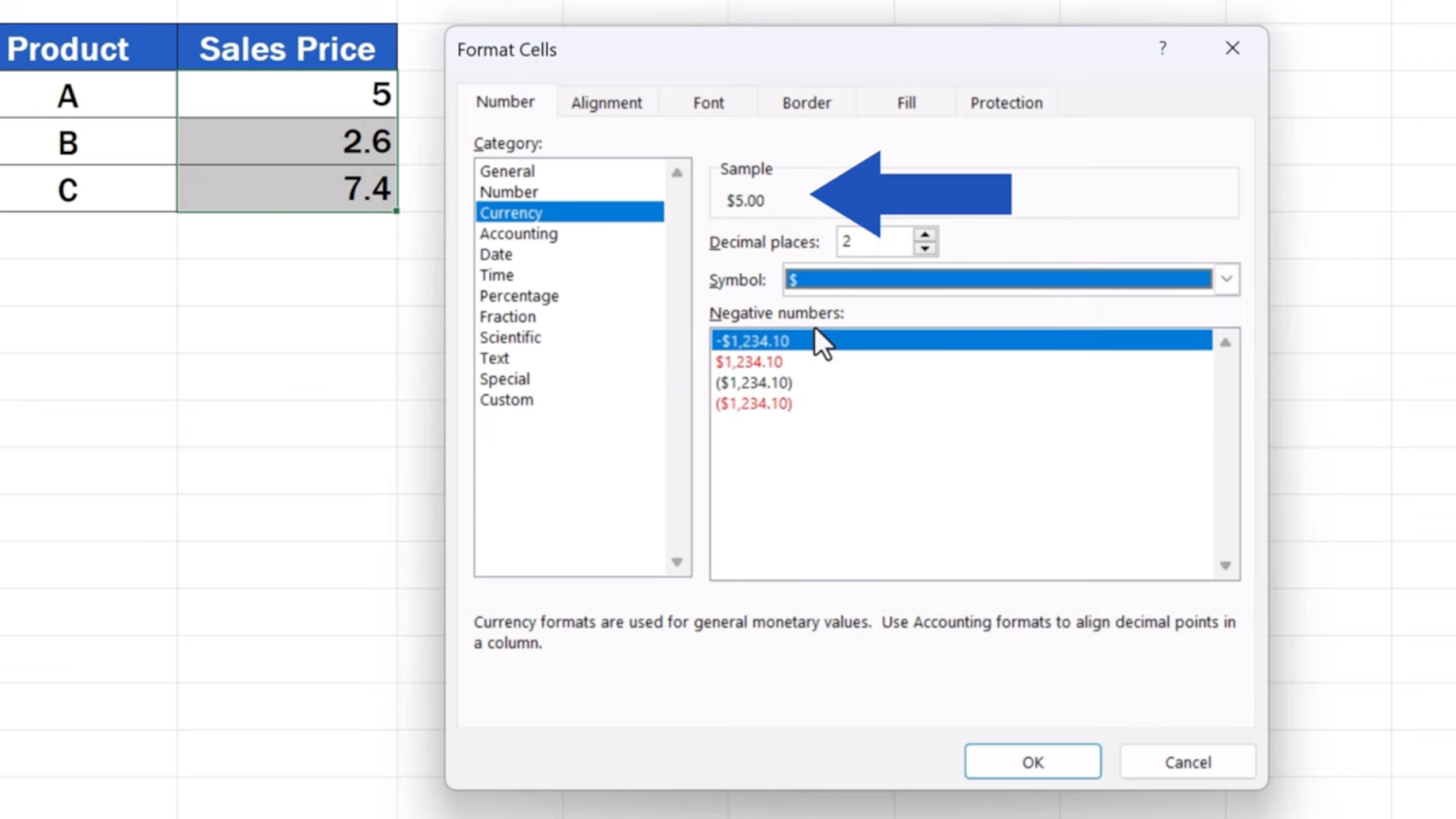Click the Help question mark icon
This screenshot has width=1456, height=819.
[x=1162, y=48]
